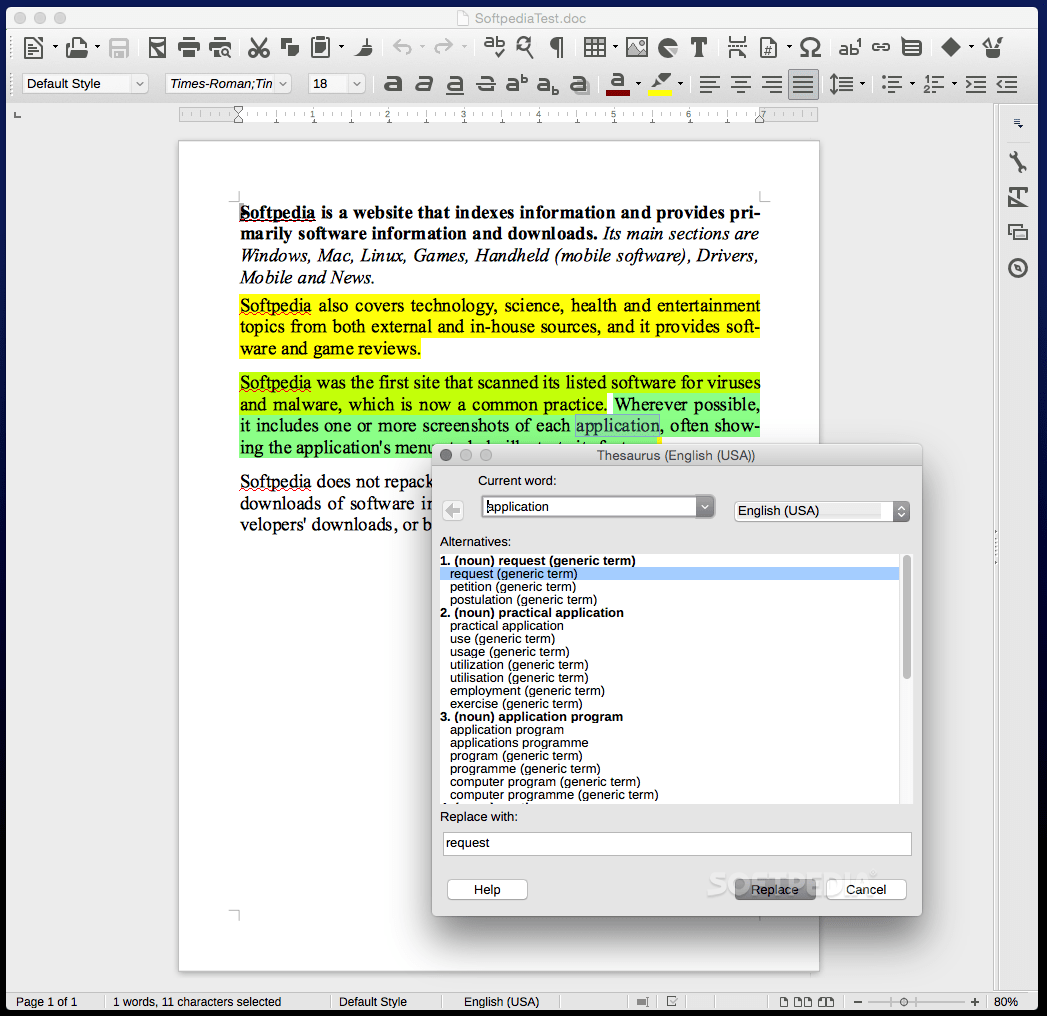Toggle subscript formatting
The height and width of the screenshot is (1016, 1047).
click(548, 84)
